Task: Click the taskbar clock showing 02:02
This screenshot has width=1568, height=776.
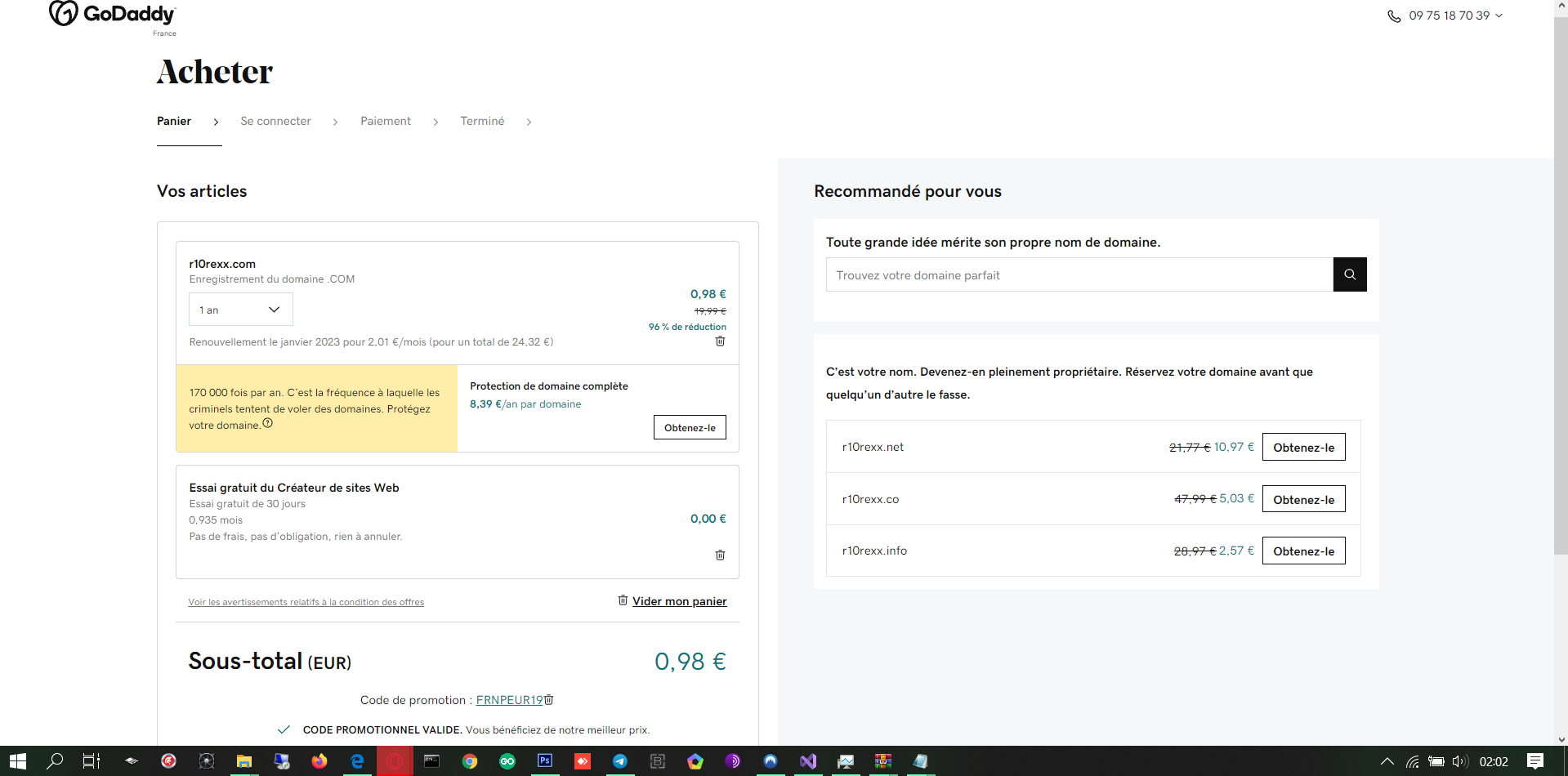Action: coord(1494,761)
